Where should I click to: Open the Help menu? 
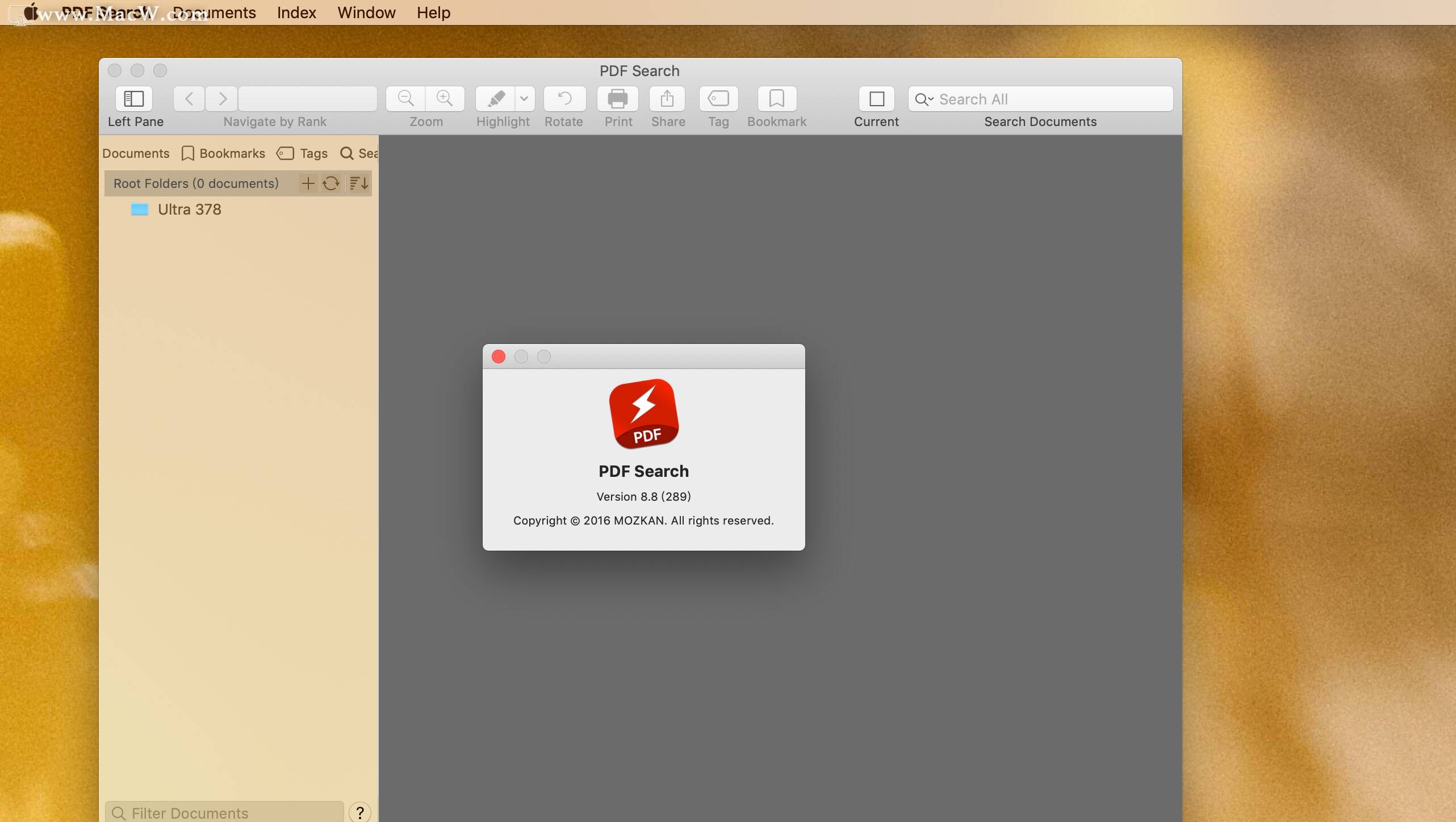433,12
